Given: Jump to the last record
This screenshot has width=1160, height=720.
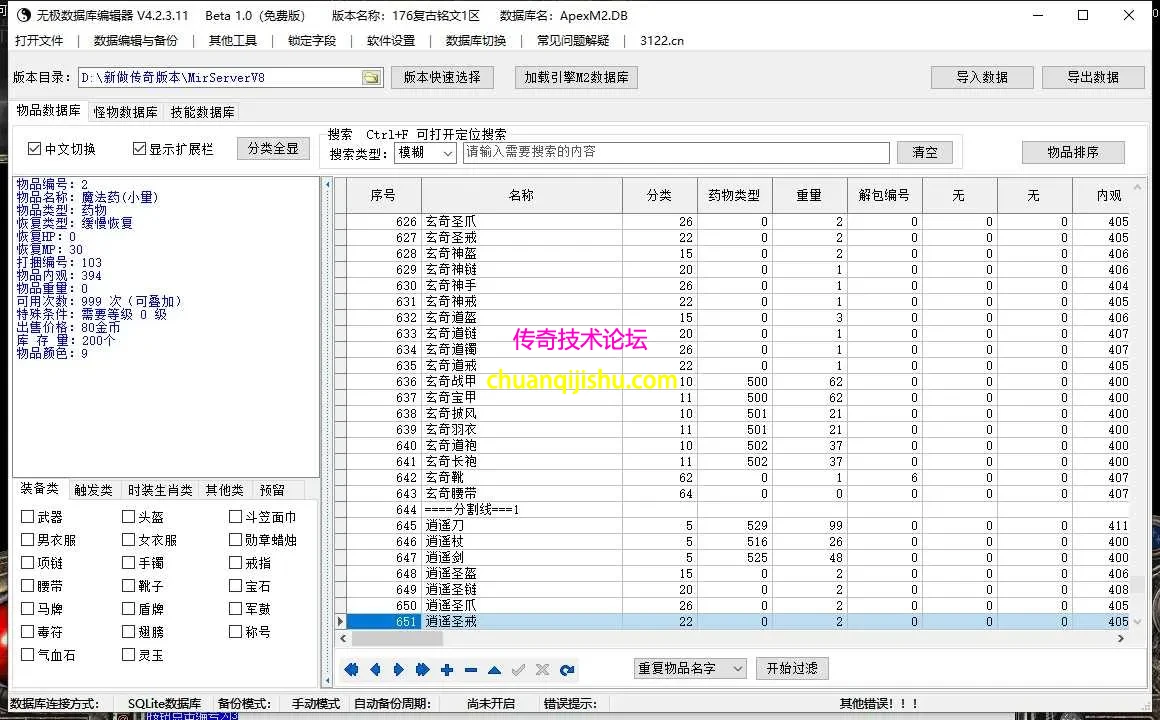Looking at the screenshot, I should [x=422, y=669].
